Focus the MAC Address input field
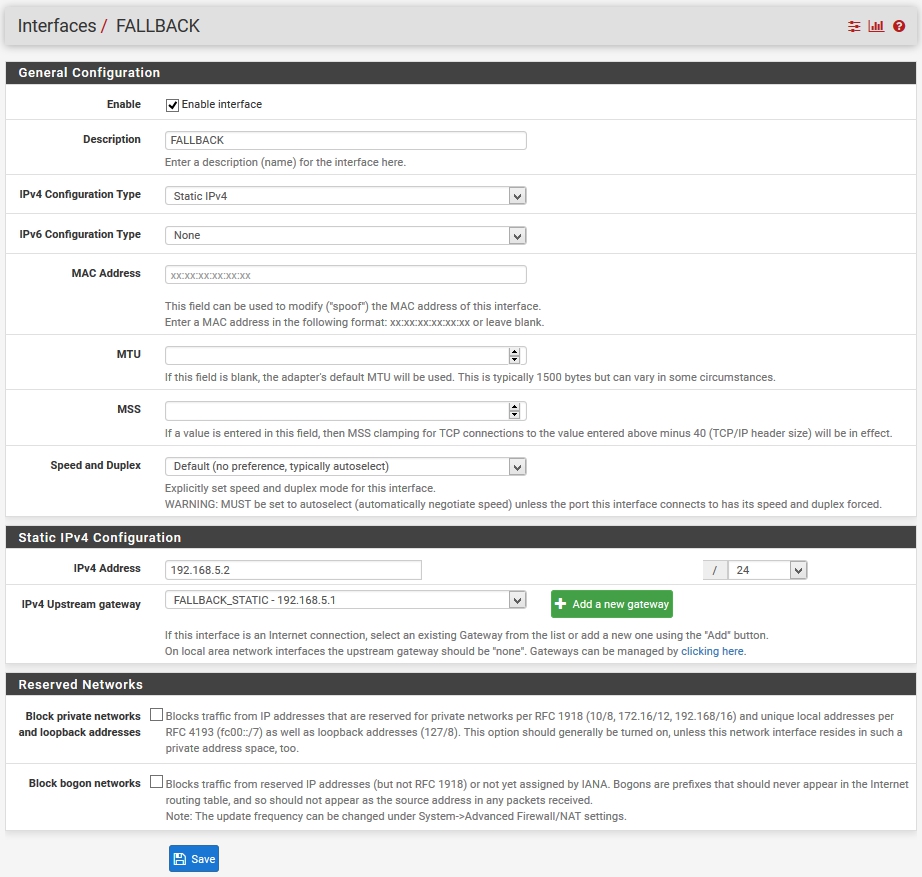 click(345, 274)
